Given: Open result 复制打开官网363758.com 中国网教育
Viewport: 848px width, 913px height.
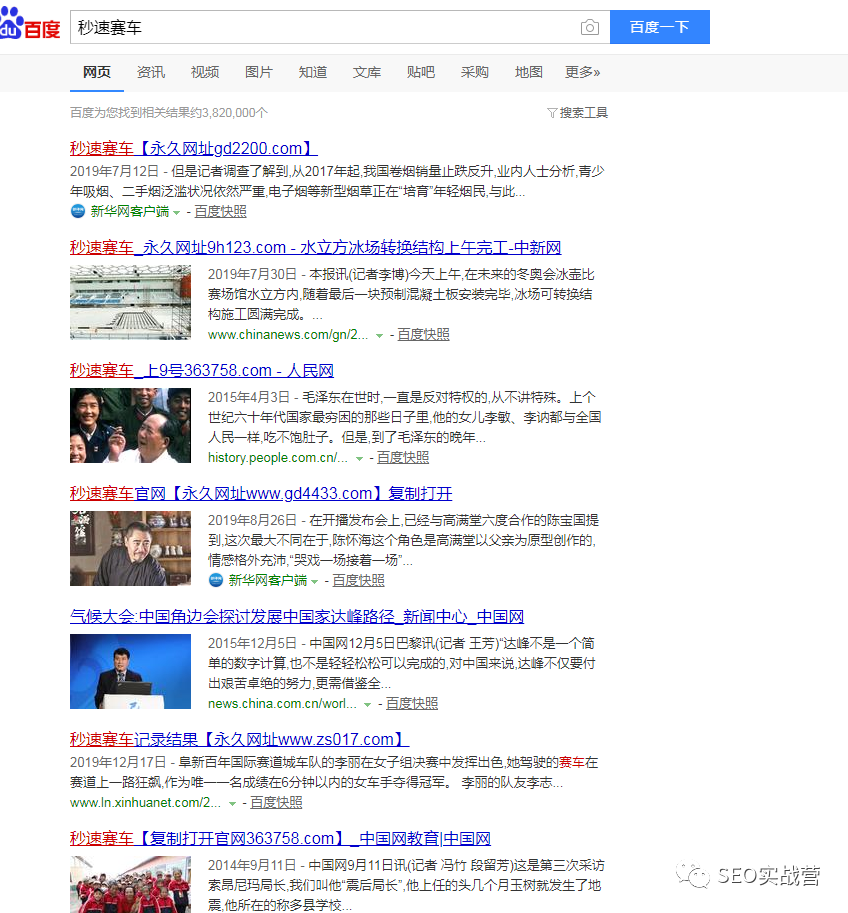Looking at the screenshot, I should 280,838.
